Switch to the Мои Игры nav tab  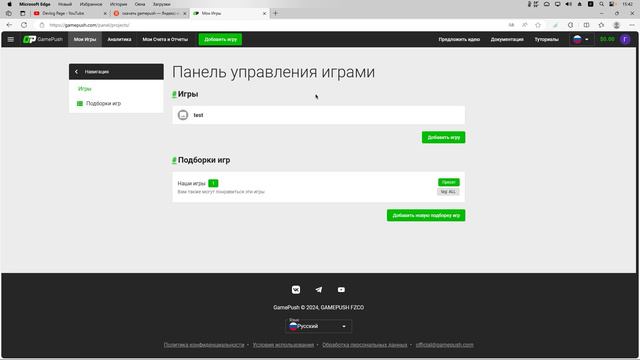pos(85,39)
